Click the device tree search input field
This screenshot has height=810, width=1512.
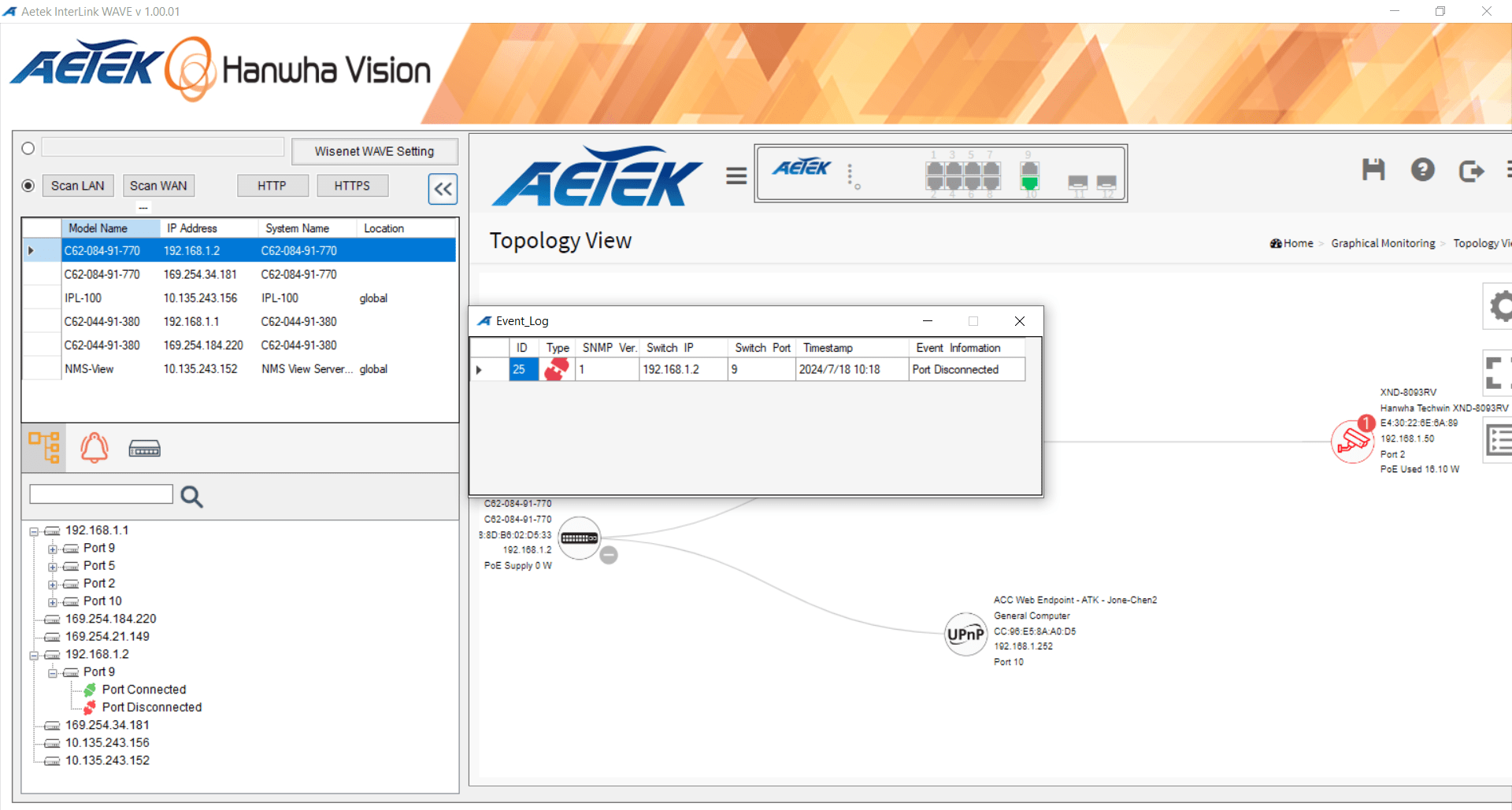(101, 494)
